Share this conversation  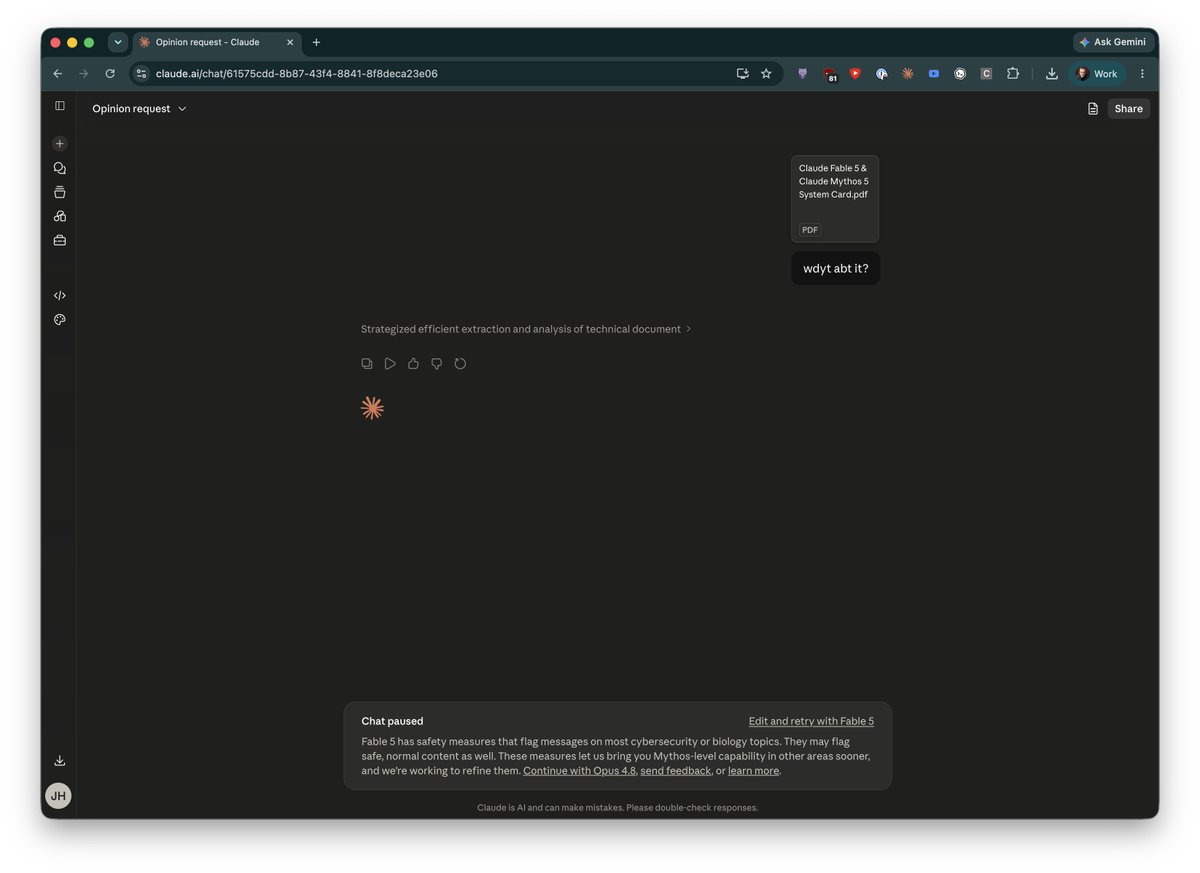[x=1128, y=109]
